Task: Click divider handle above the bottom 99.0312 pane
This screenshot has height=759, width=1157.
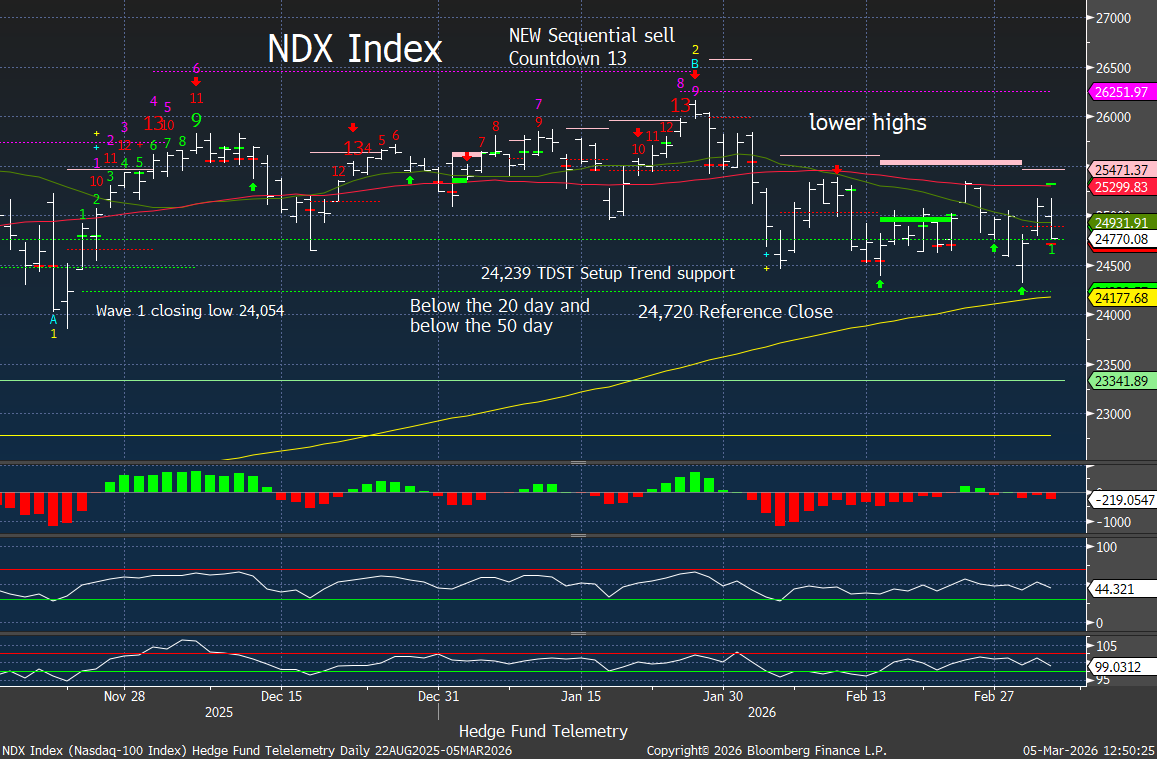Action: [577, 633]
